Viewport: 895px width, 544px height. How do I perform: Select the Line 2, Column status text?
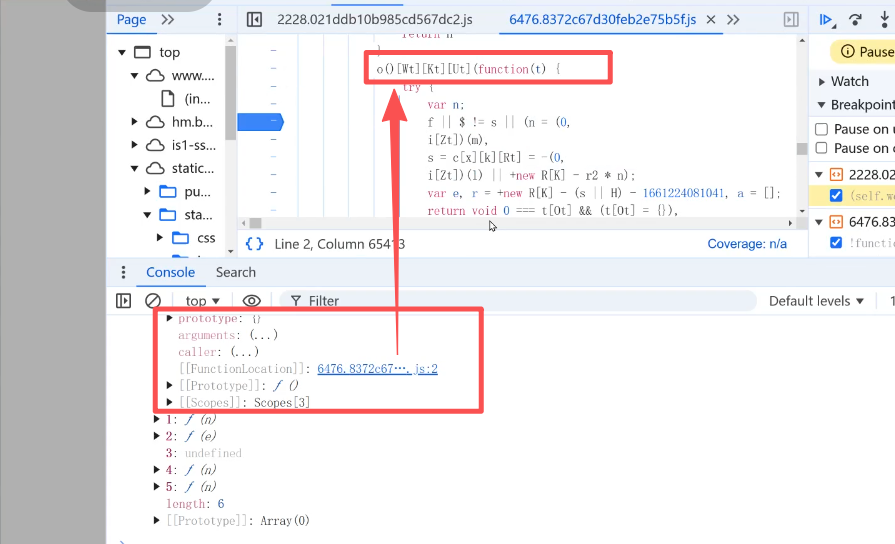(x=340, y=244)
